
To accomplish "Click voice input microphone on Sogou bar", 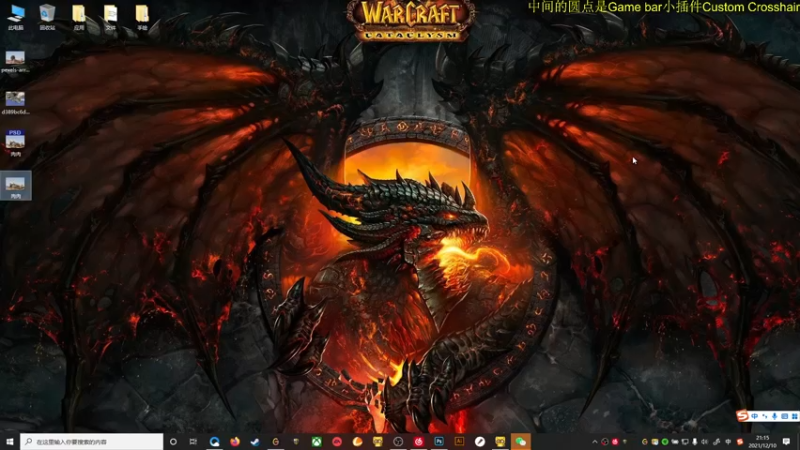I will (774, 416).
